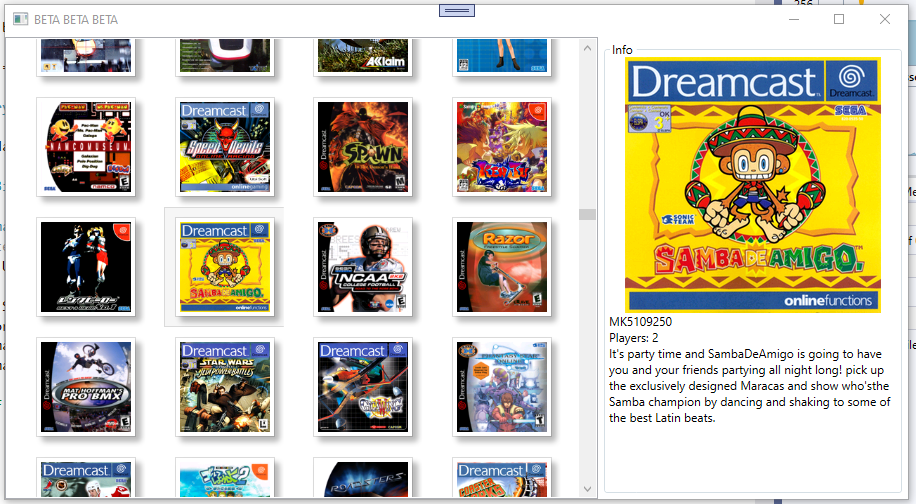Image resolution: width=916 pixels, height=504 pixels.
Task: Select the Dreamcast spaceship shooter cover
Action: [x=363, y=387]
